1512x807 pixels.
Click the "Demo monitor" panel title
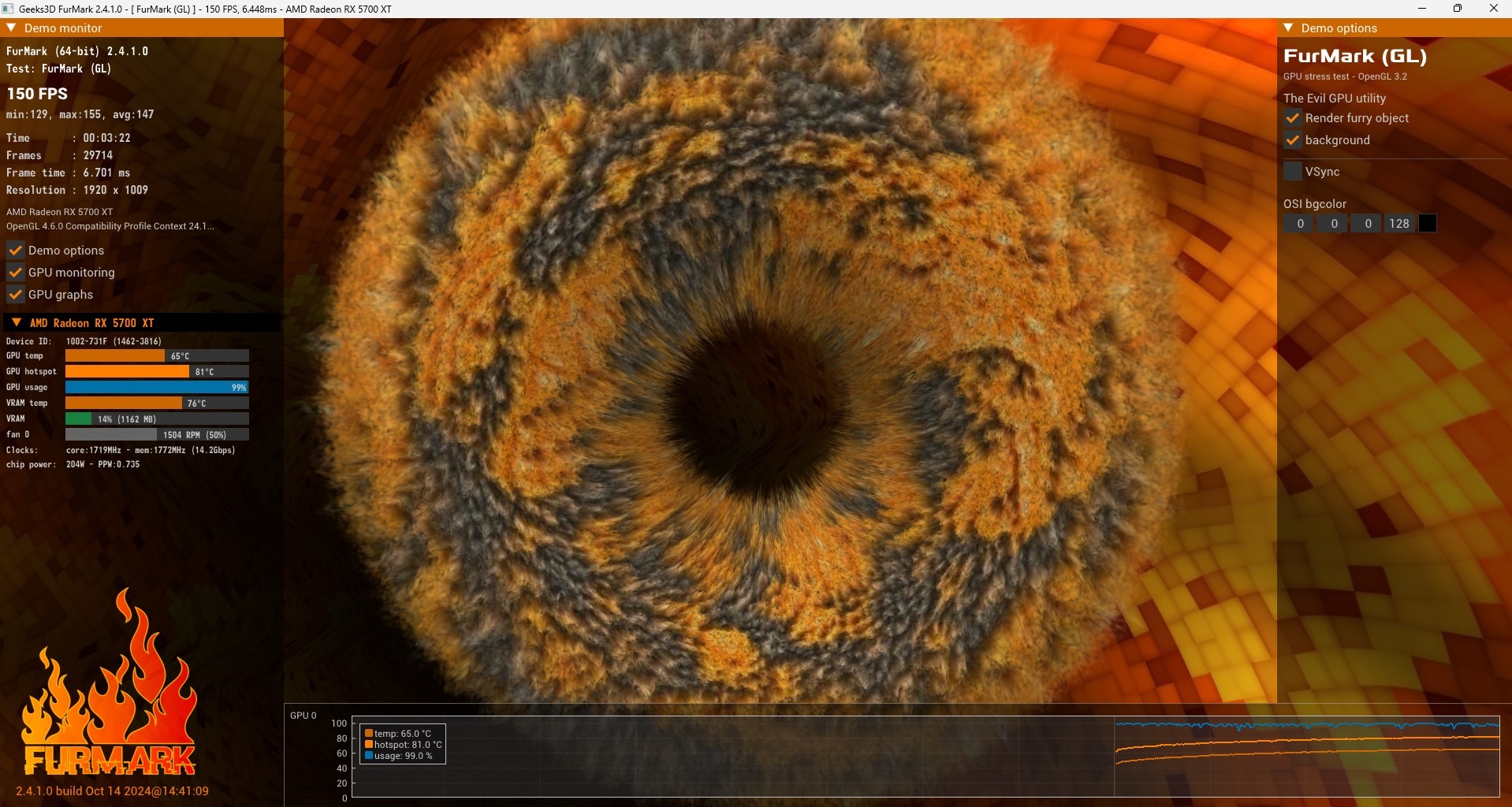click(x=63, y=28)
